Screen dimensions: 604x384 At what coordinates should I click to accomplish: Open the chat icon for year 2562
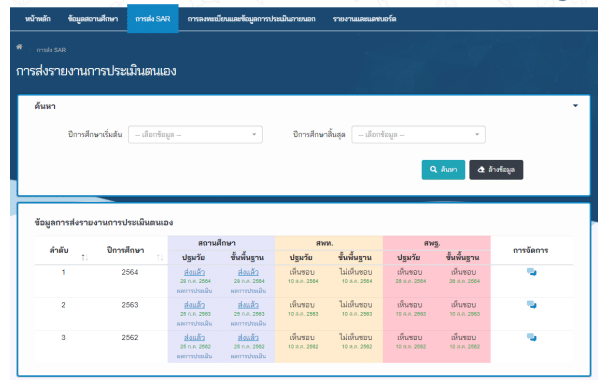532,338
